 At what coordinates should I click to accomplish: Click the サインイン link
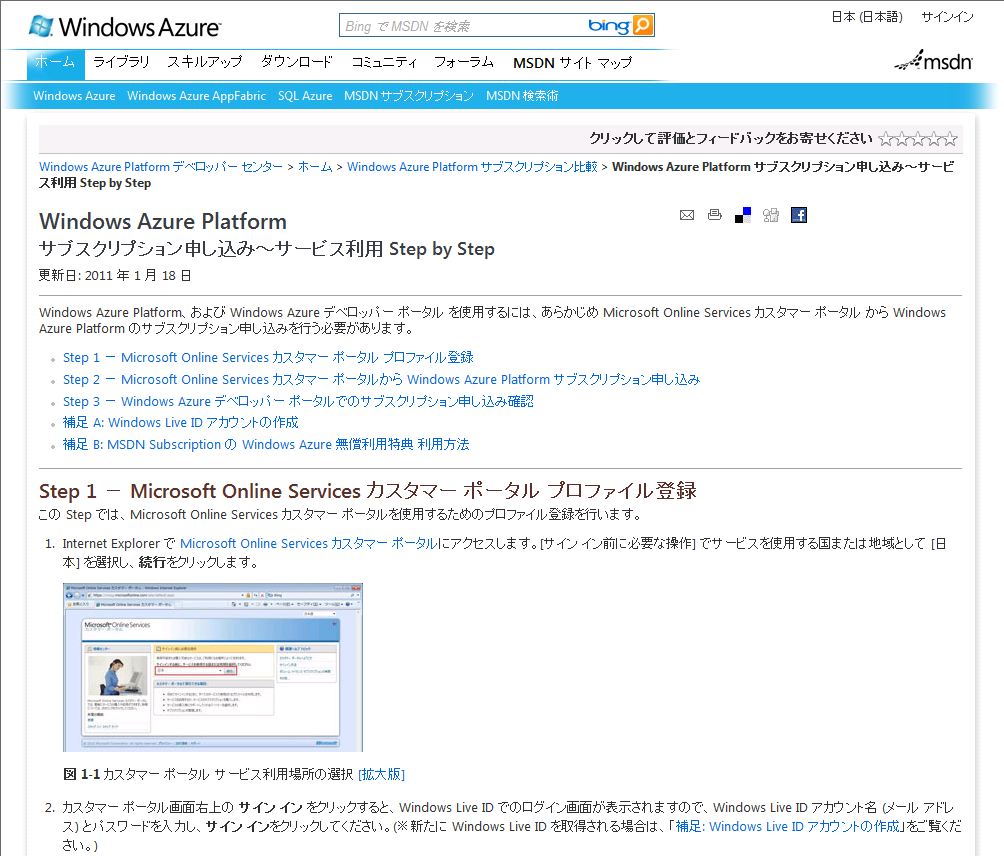[x=947, y=17]
